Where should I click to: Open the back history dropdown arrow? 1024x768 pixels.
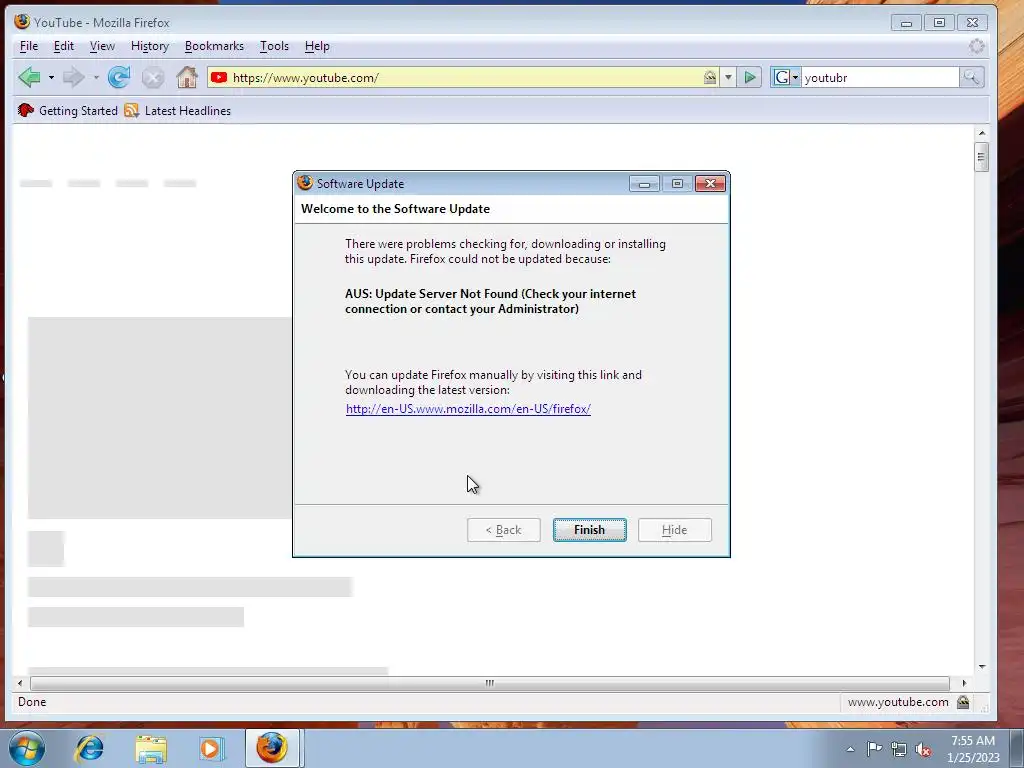tap(51, 78)
